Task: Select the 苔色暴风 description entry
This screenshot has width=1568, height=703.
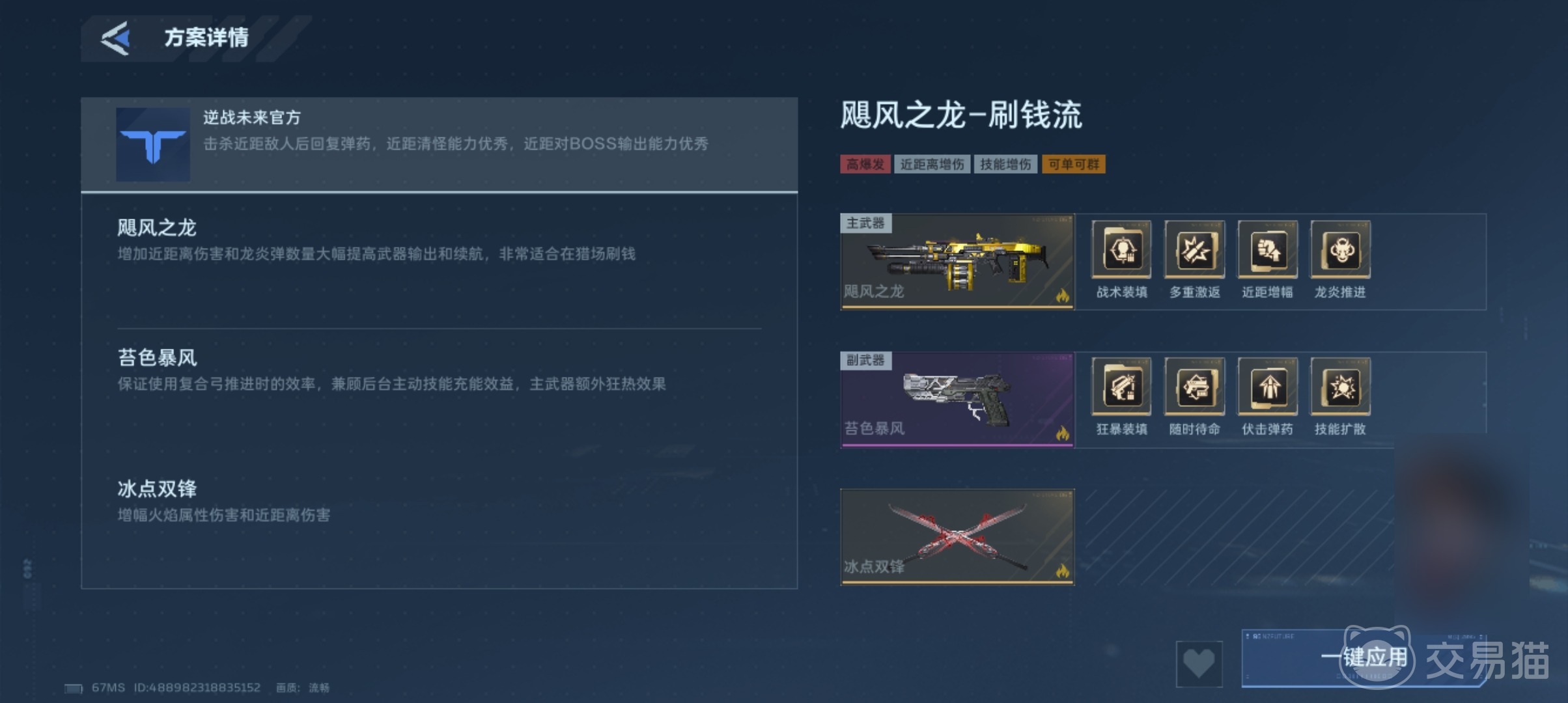Action: (x=440, y=370)
